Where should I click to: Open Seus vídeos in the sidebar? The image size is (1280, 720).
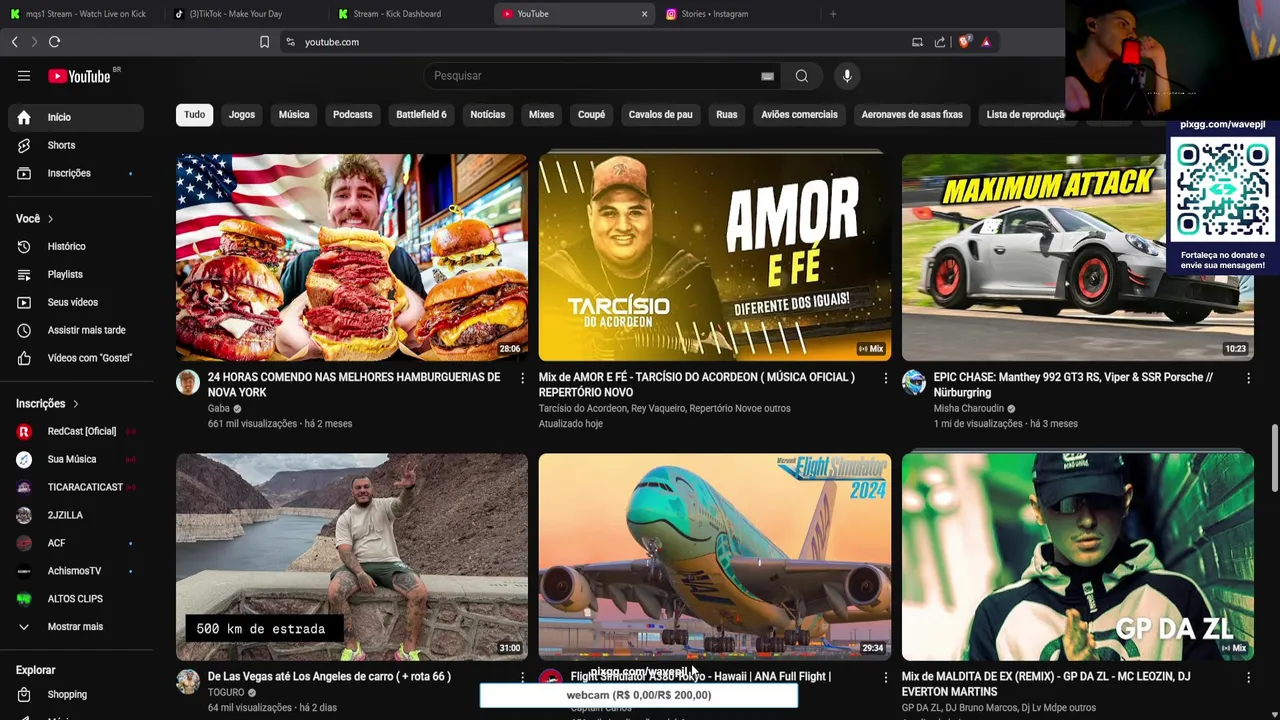click(x=76, y=302)
